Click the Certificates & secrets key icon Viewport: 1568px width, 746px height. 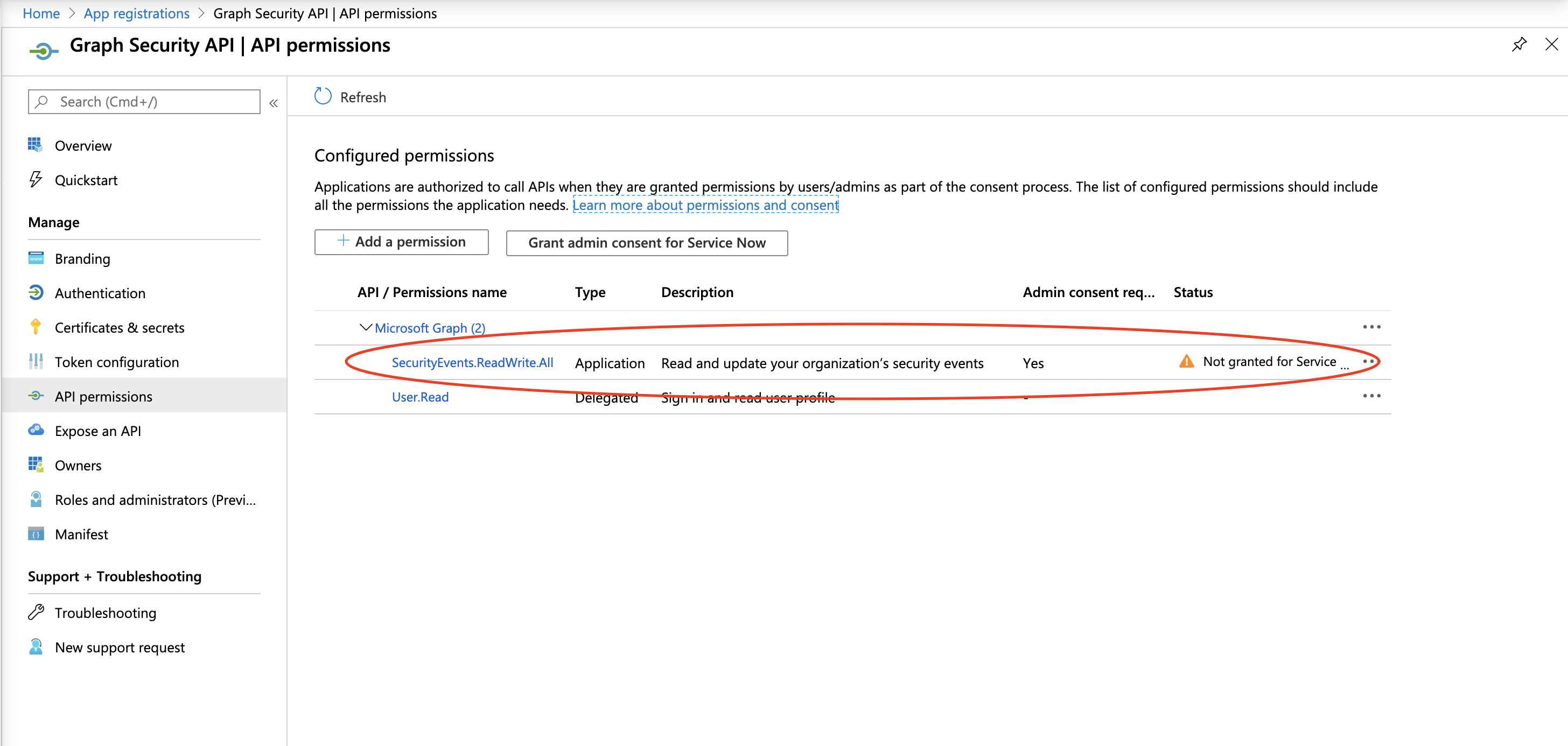(x=36, y=327)
